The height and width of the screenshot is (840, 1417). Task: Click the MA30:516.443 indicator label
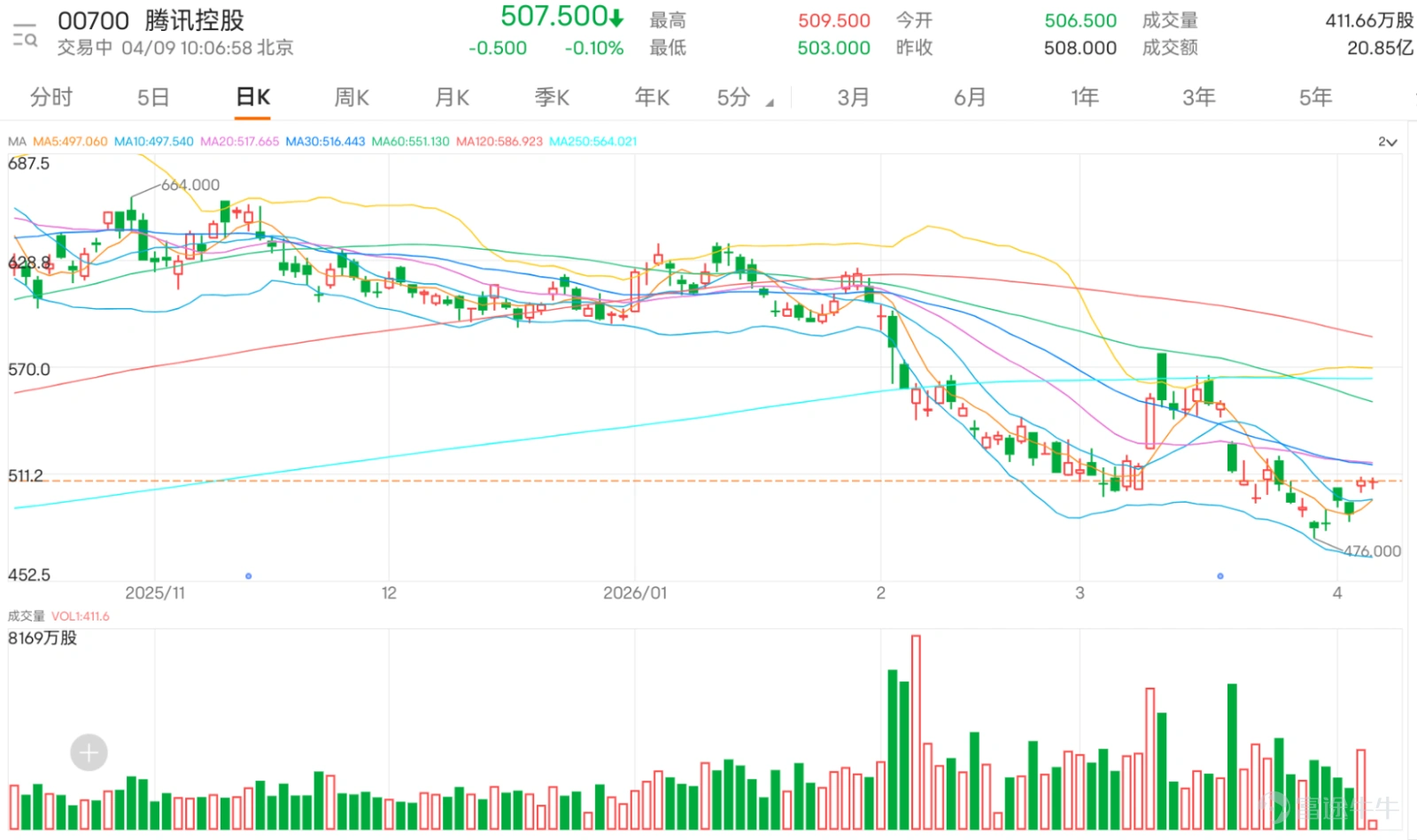pyautogui.click(x=325, y=142)
